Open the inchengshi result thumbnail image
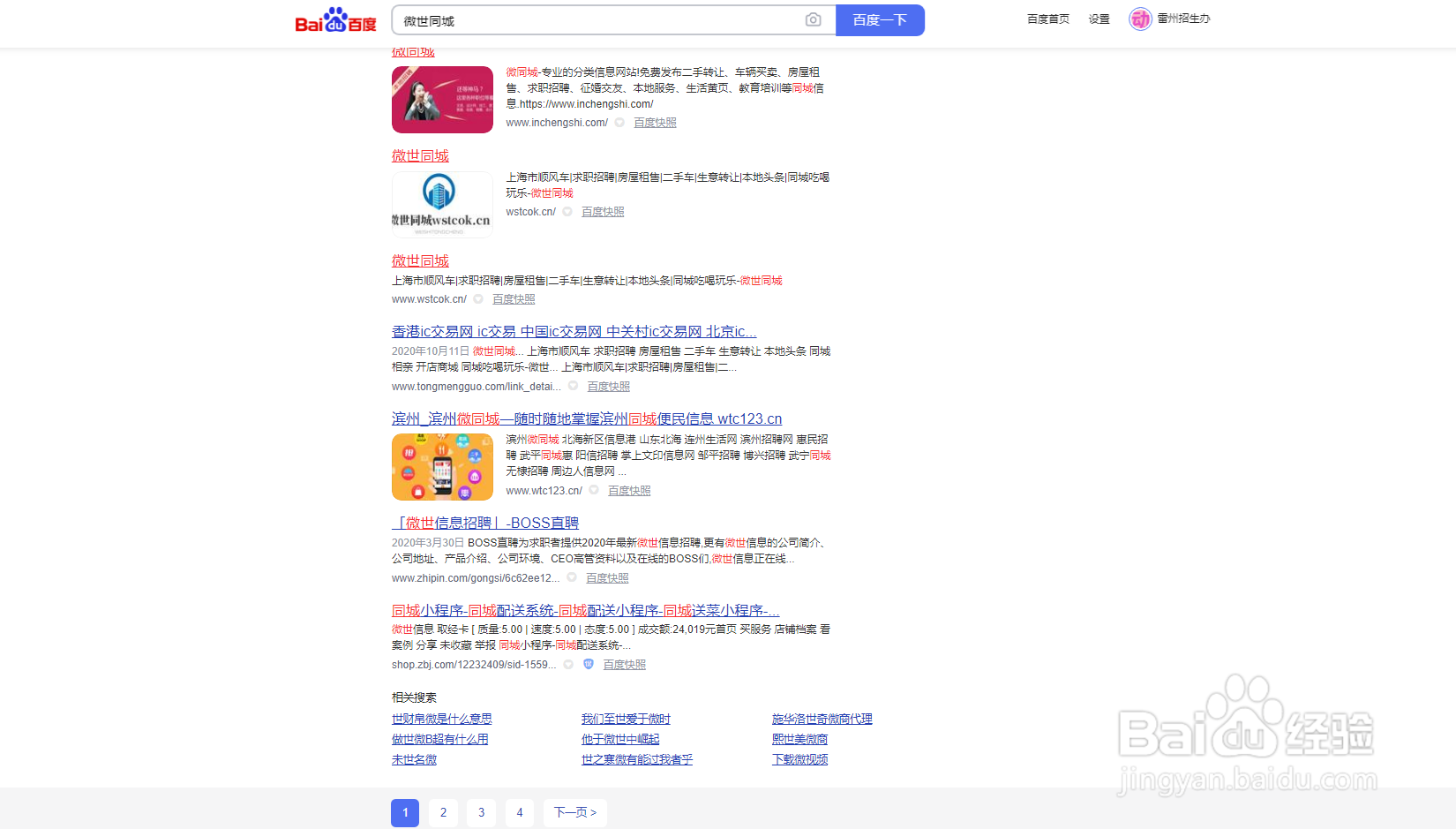 (x=442, y=100)
